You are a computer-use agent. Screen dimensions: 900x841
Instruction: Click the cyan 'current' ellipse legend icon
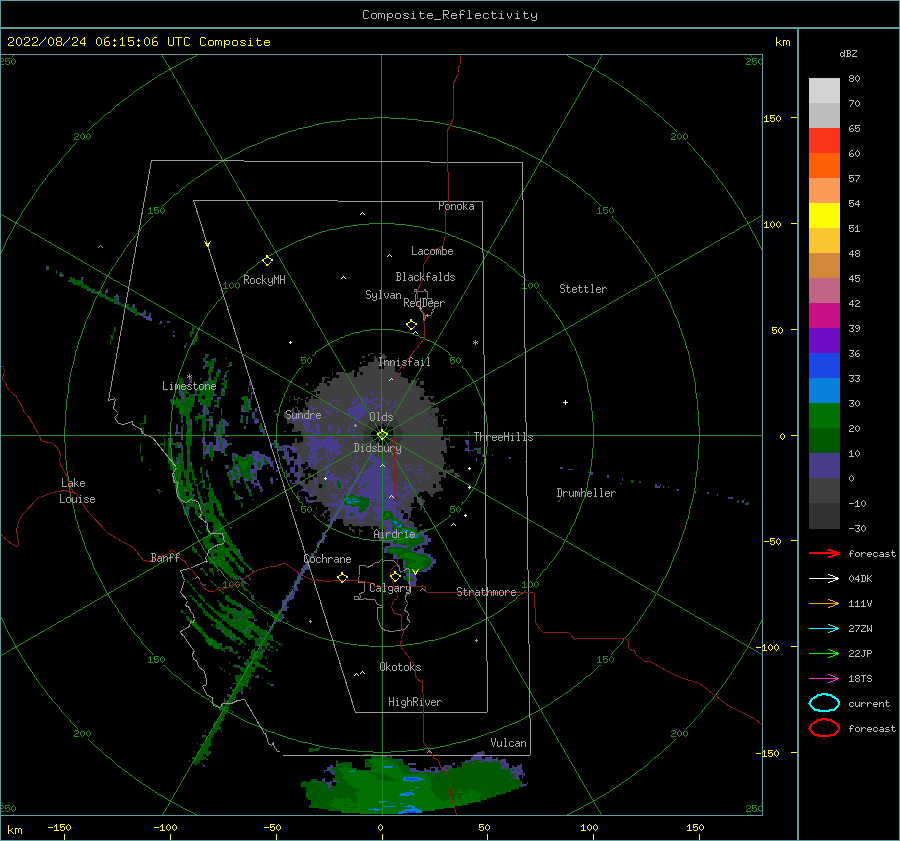(824, 703)
